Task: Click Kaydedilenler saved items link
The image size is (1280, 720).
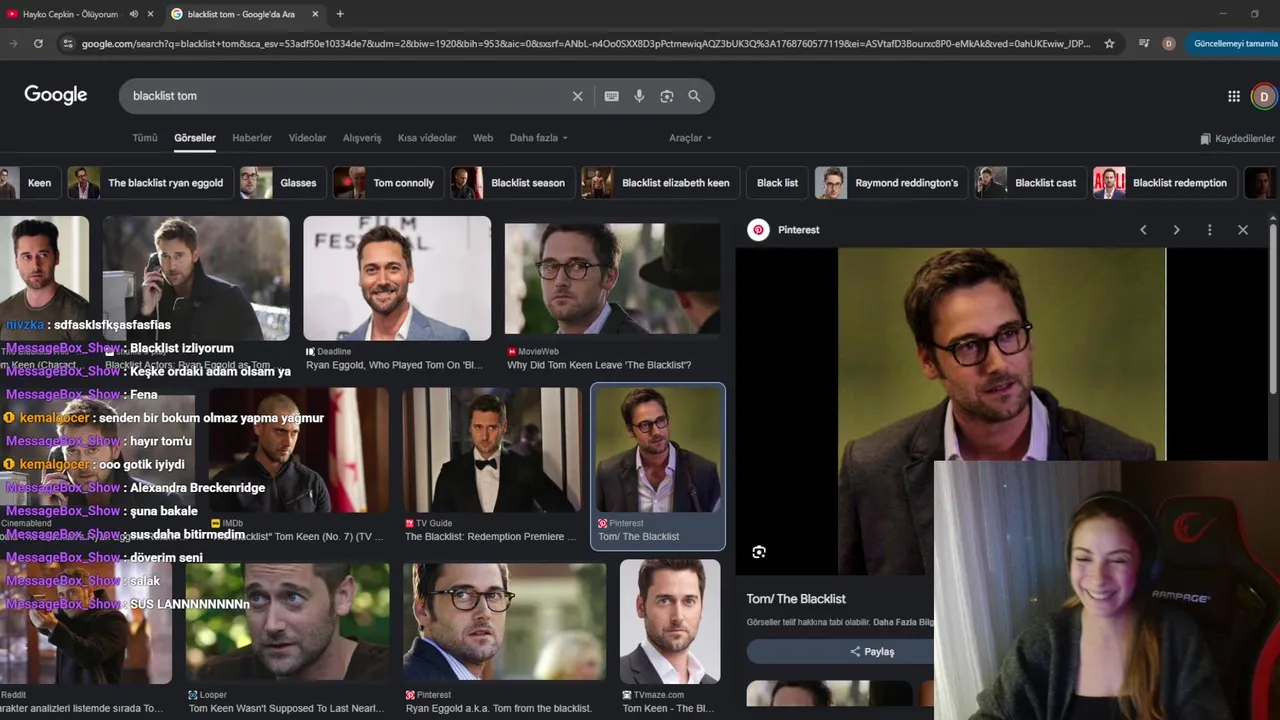Action: (1238, 138)
